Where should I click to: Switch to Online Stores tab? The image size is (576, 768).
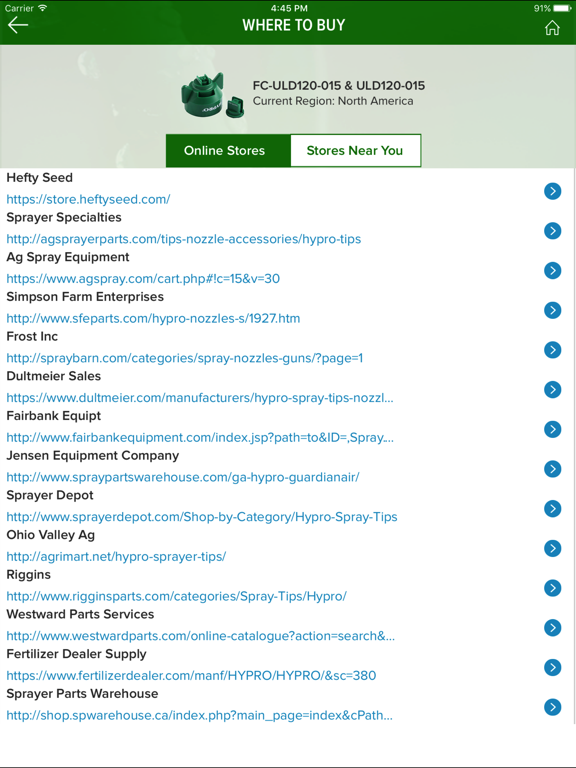click(x=228, y=150)
